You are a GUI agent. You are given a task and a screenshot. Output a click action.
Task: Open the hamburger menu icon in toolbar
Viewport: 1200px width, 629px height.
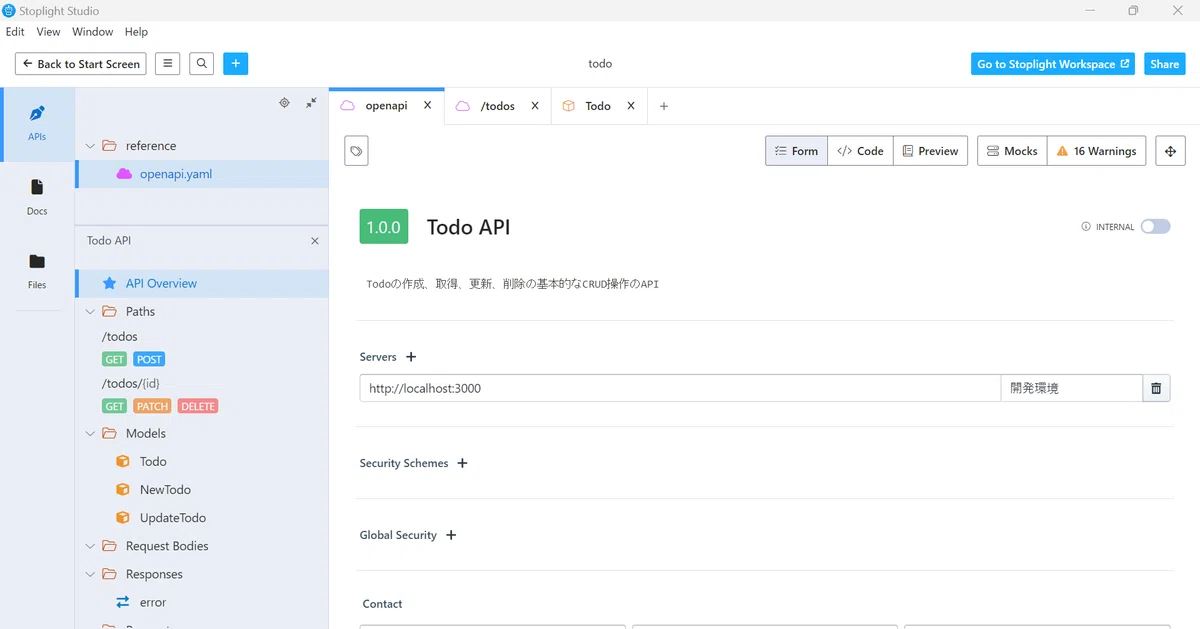tap(168, 64)
